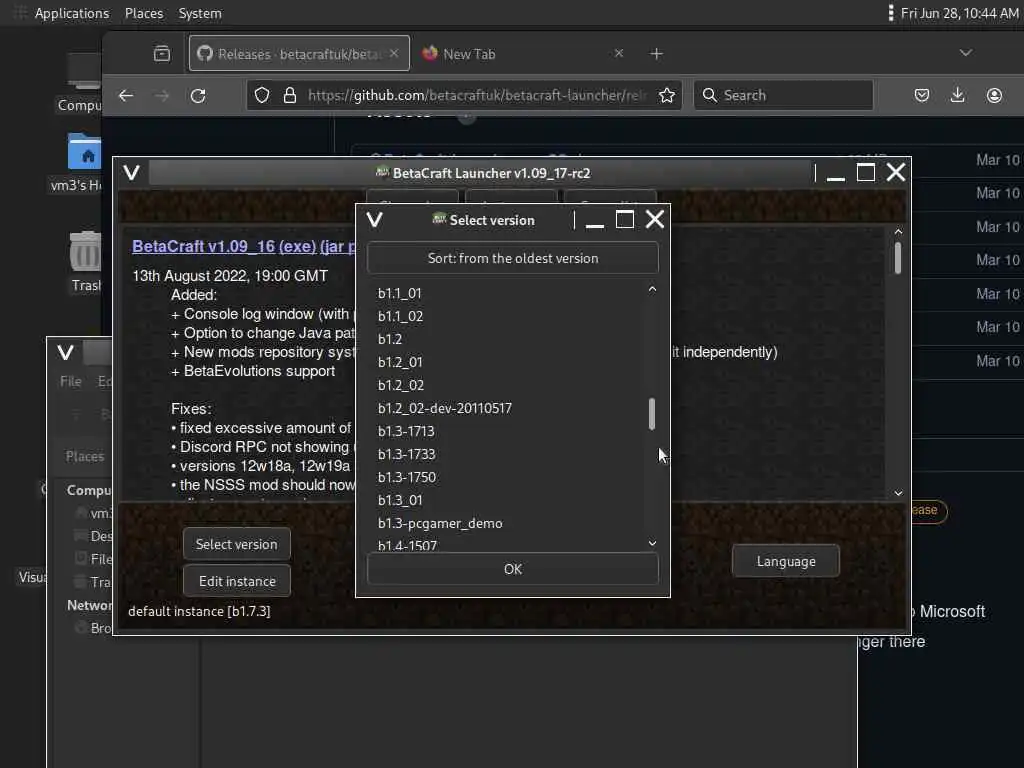Click the date and time clock
This screenshot has width=1024, height=768.
959,13
